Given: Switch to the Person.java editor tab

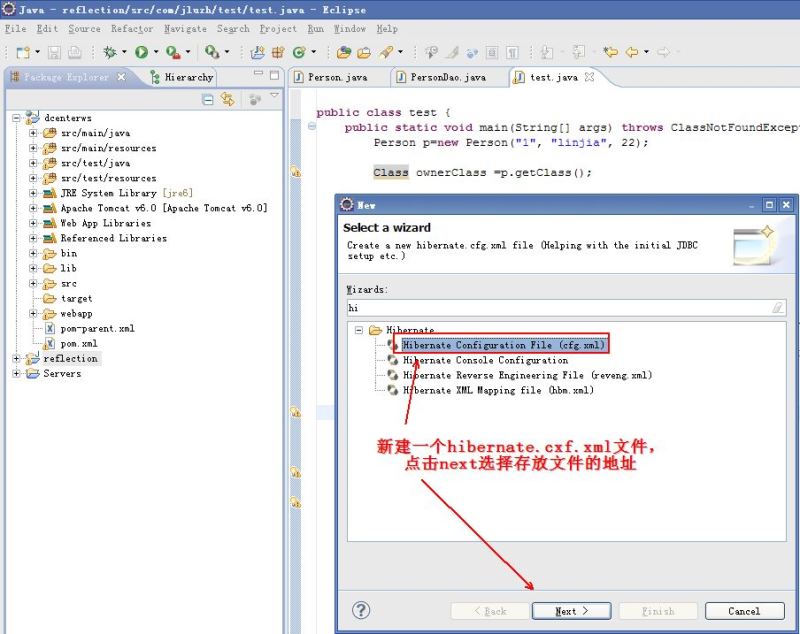Looking at the screenshot, I should (x=332, y=77).
